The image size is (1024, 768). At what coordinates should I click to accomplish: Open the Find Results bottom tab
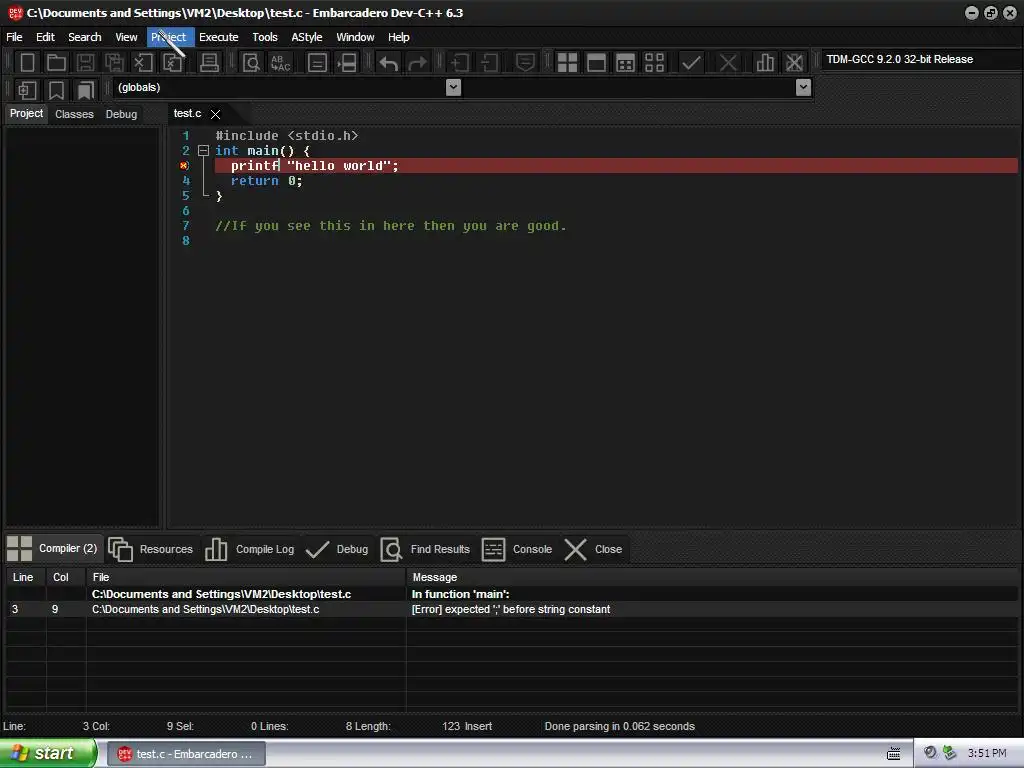[425, 549]
